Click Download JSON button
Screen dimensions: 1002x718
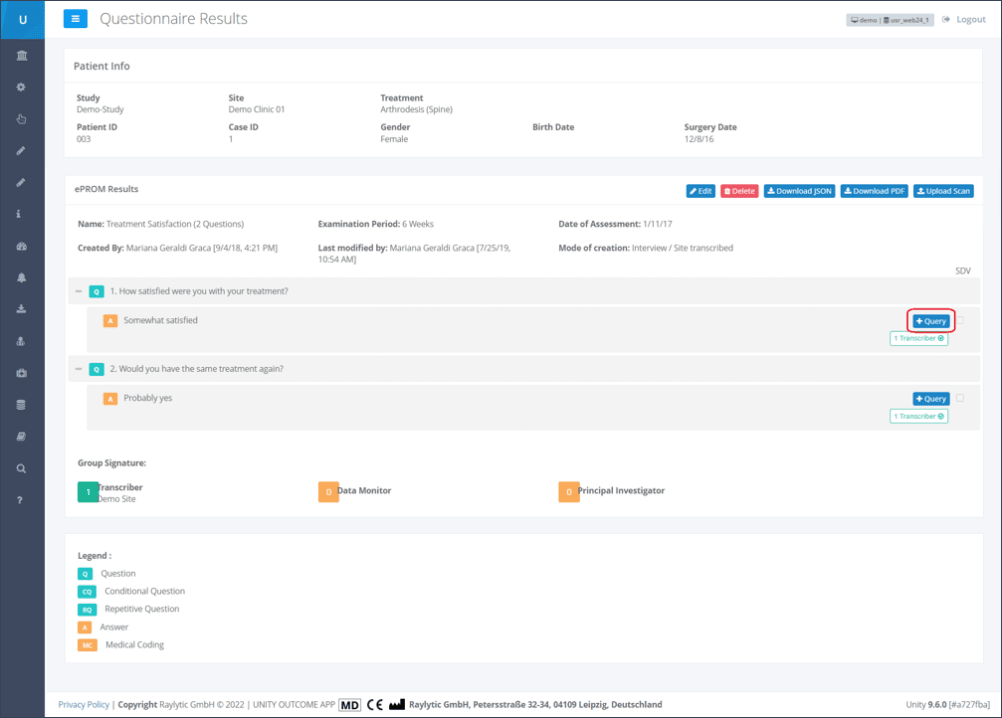coord(799,191)
